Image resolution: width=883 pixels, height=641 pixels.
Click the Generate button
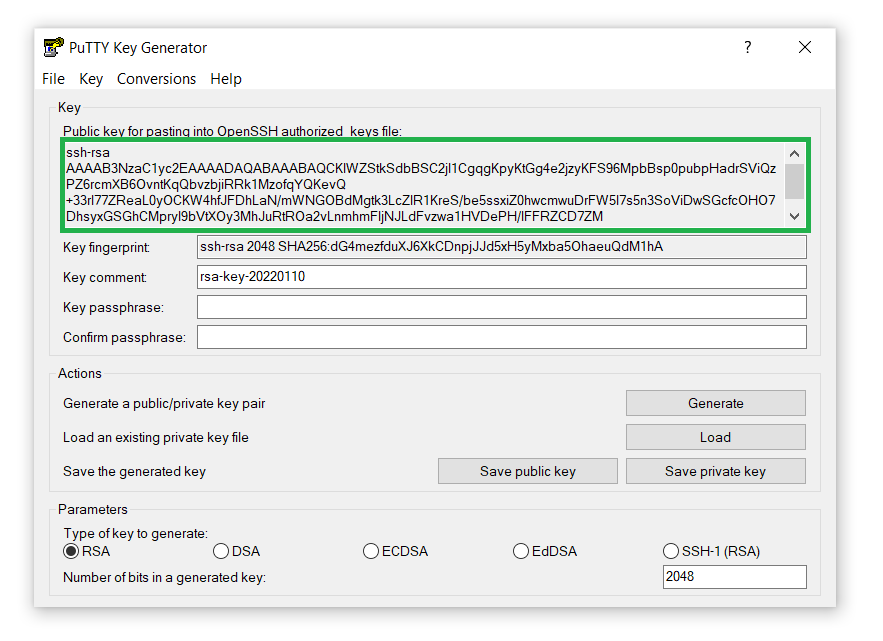[716, 403]
